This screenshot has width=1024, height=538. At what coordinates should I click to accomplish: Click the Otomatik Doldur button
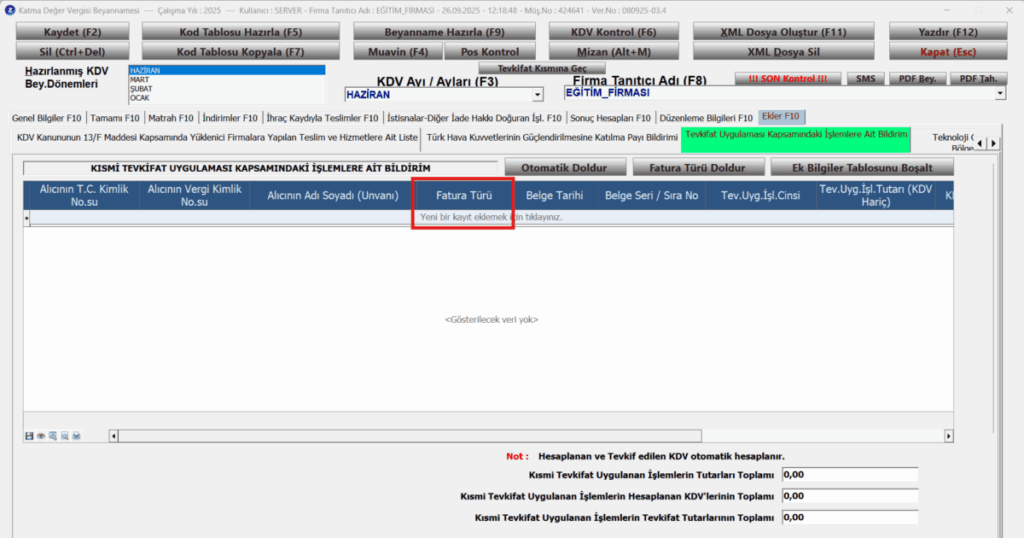pos(564,168)
